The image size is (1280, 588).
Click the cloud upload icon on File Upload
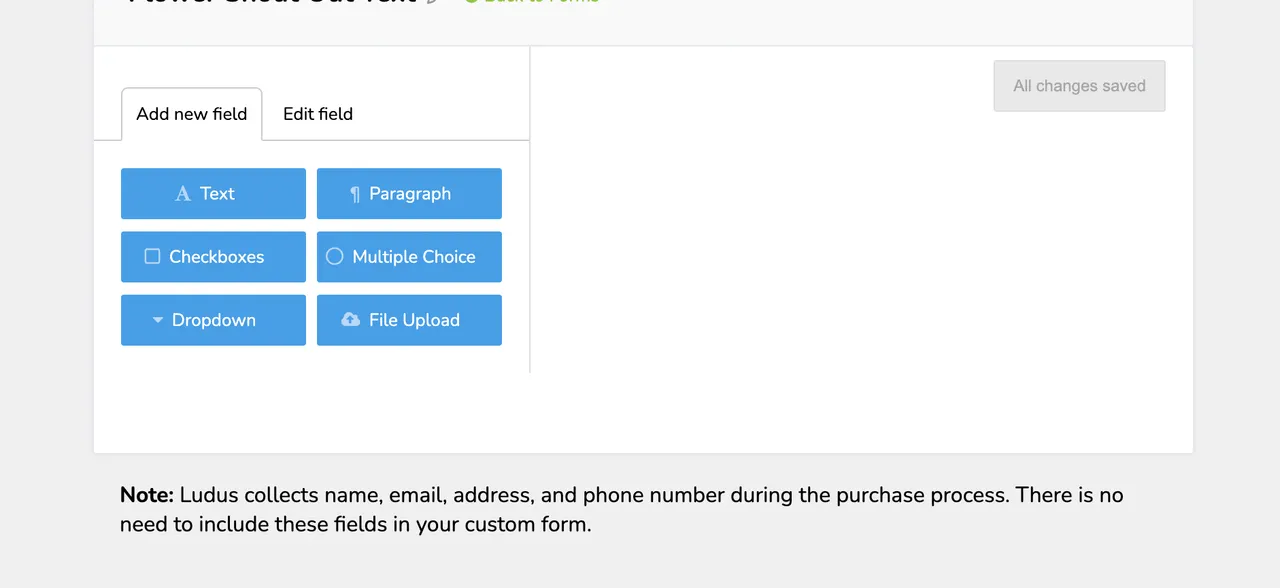350,320
